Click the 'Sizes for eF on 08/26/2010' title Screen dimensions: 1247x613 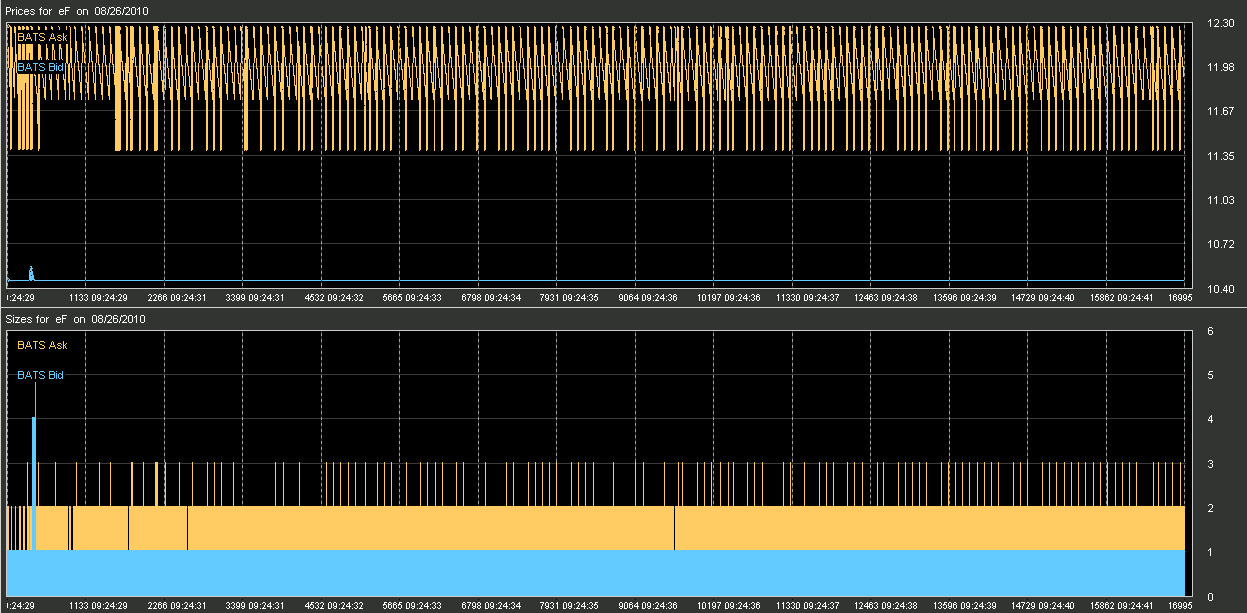[75, 320]
